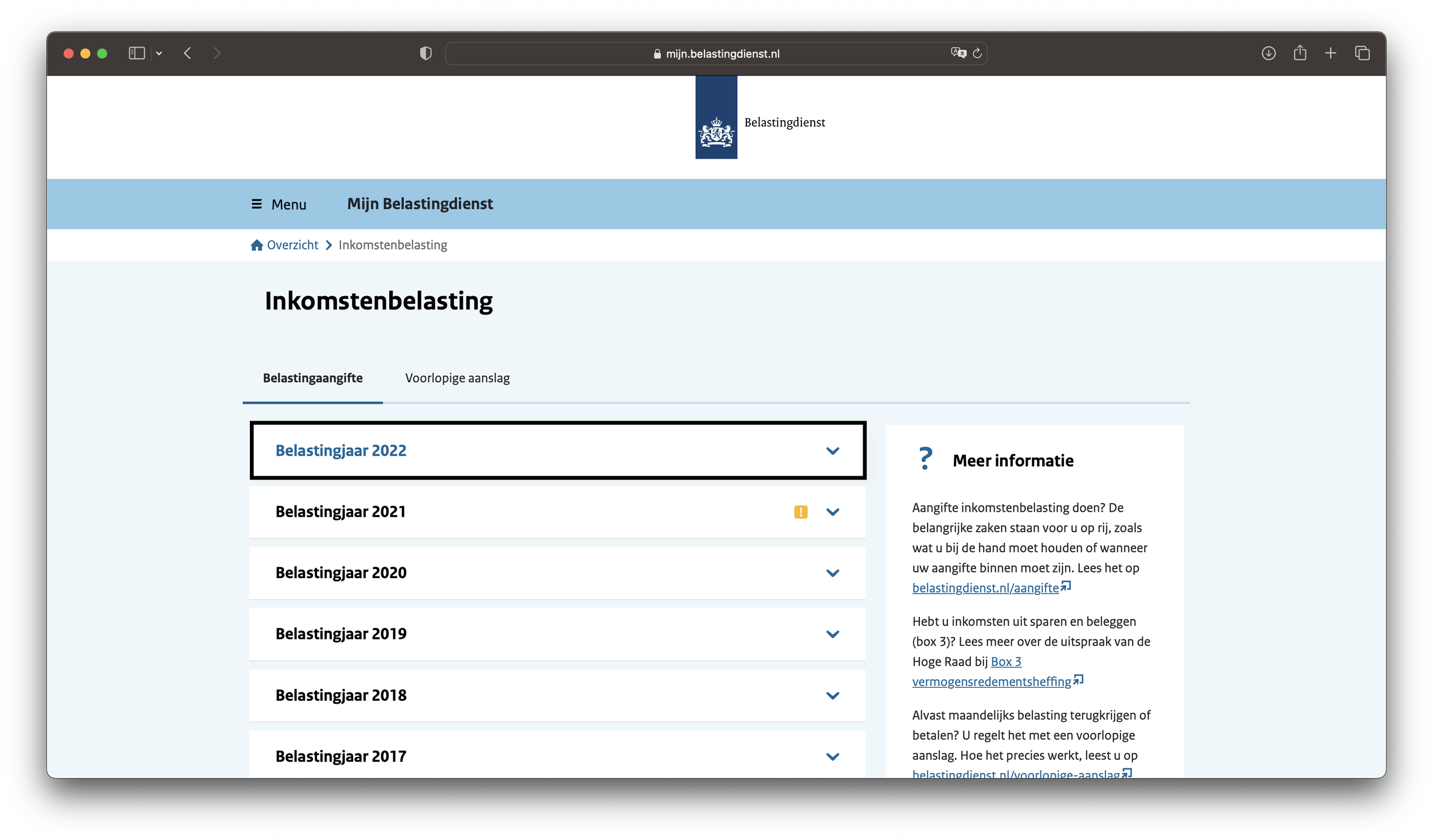Open a new tab with the plus icon
The height and width of the screenshot is (840, 1433).
pyautogui.click(x=1330, y=53)
